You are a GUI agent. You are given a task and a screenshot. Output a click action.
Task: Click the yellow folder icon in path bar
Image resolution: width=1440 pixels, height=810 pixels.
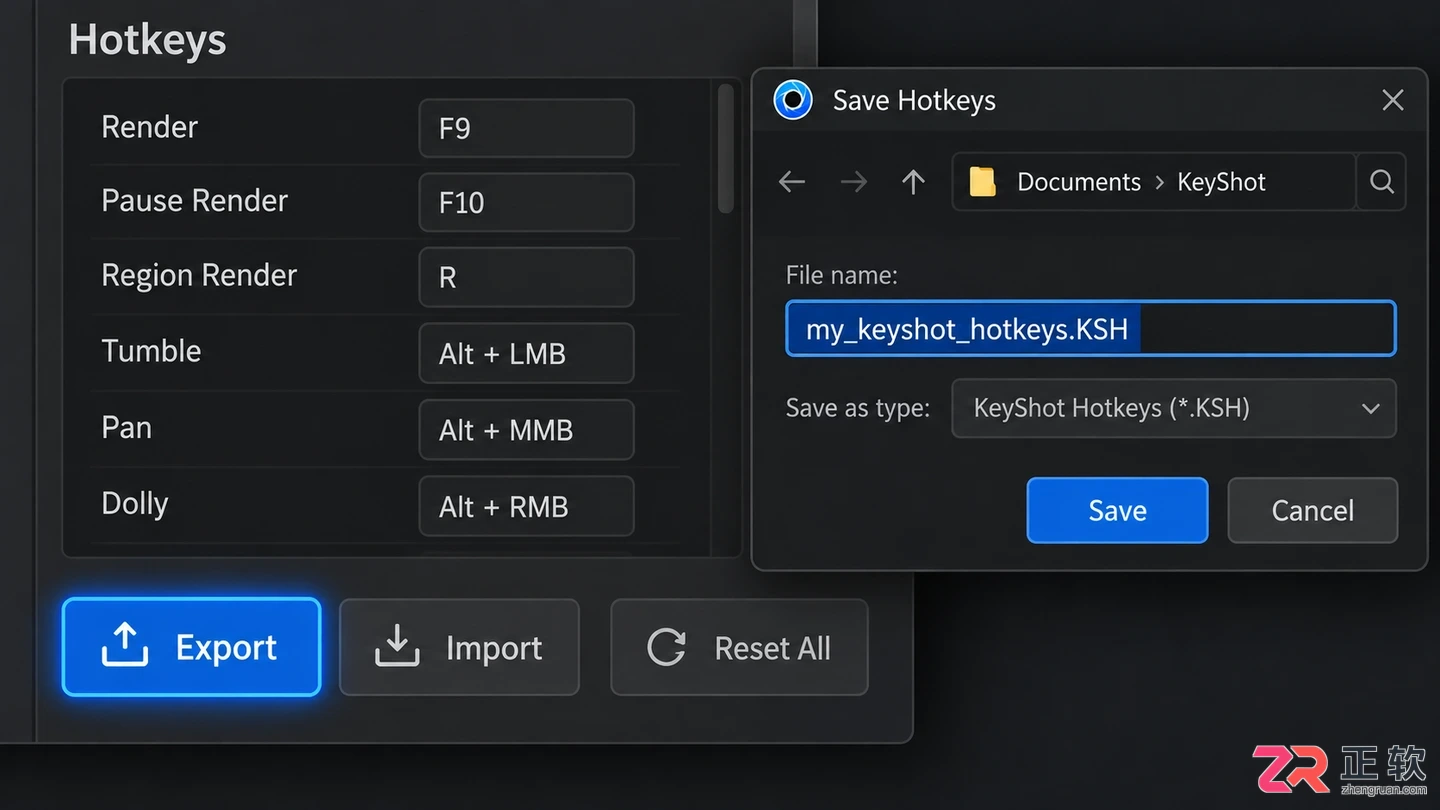pos(983,182)
